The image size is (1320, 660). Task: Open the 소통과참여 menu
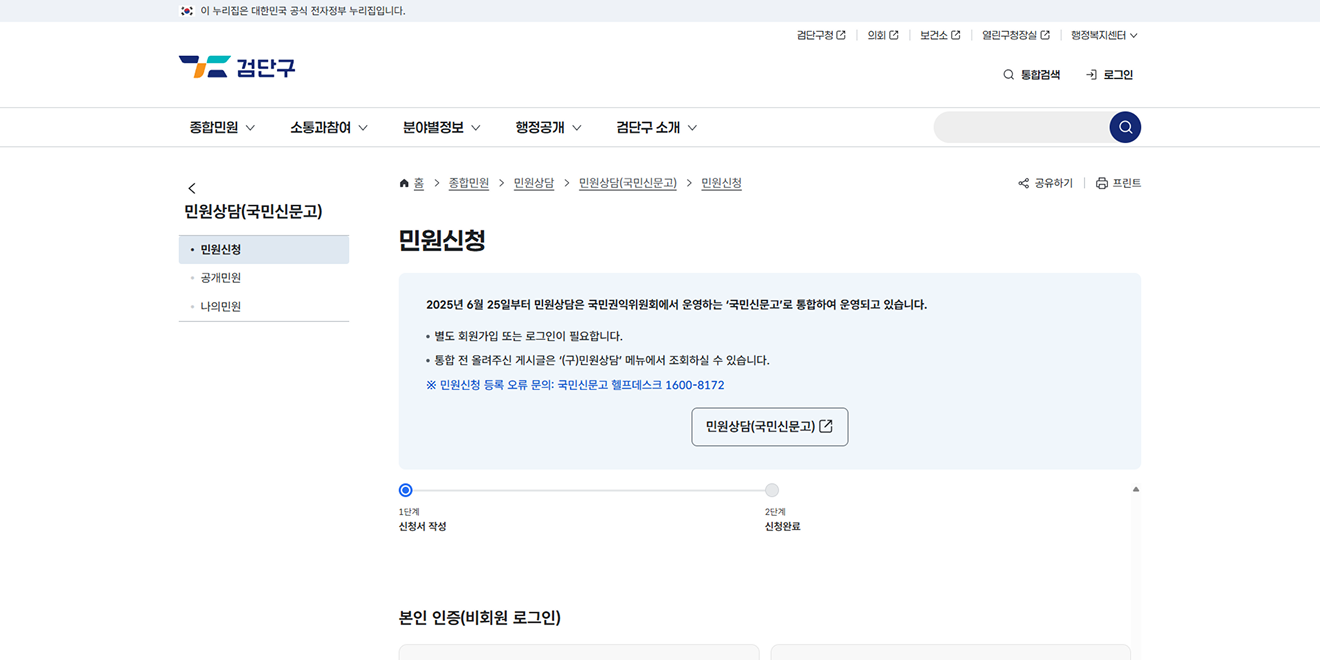tap(329, 127)
